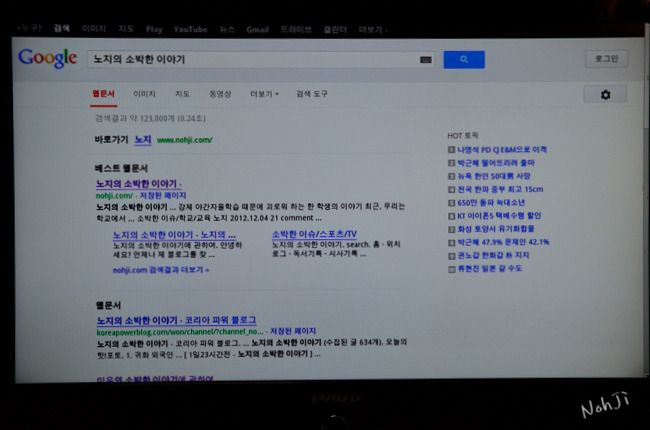This screenshot has width=650, height=430.
Task: Open hot topic 나영석 PD CJ E&M으로 이적
Action: pos(502,150)
